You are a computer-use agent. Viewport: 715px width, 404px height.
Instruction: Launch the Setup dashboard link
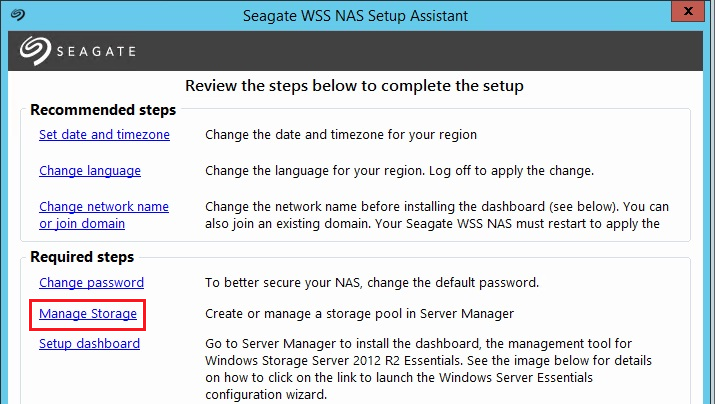[89, 343]
